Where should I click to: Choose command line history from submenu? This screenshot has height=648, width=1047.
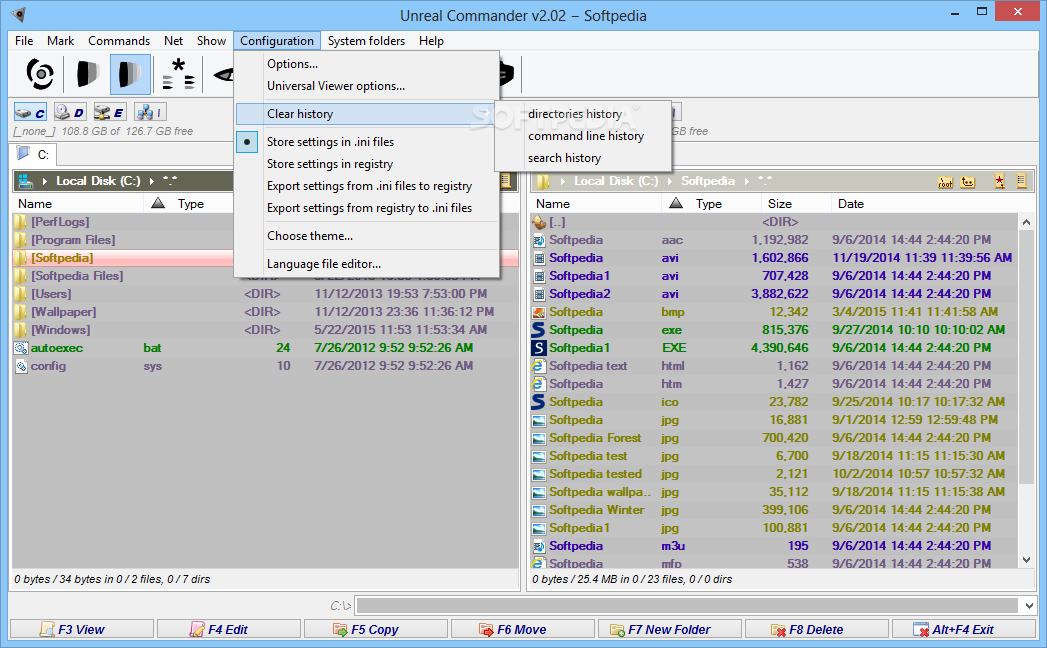(583, 136)
